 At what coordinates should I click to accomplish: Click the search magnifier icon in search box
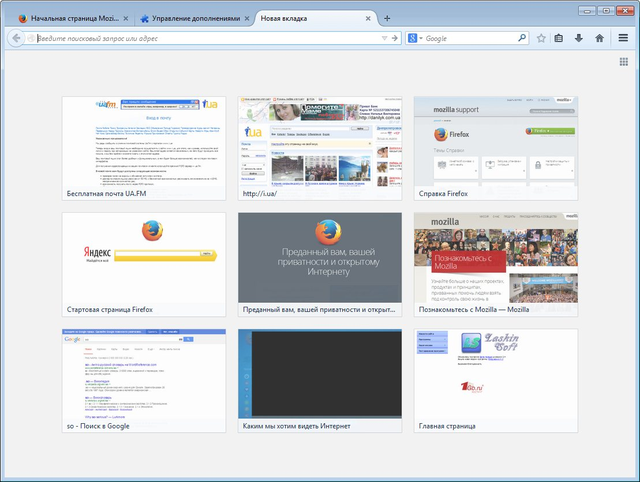click(x=523, y=38)
